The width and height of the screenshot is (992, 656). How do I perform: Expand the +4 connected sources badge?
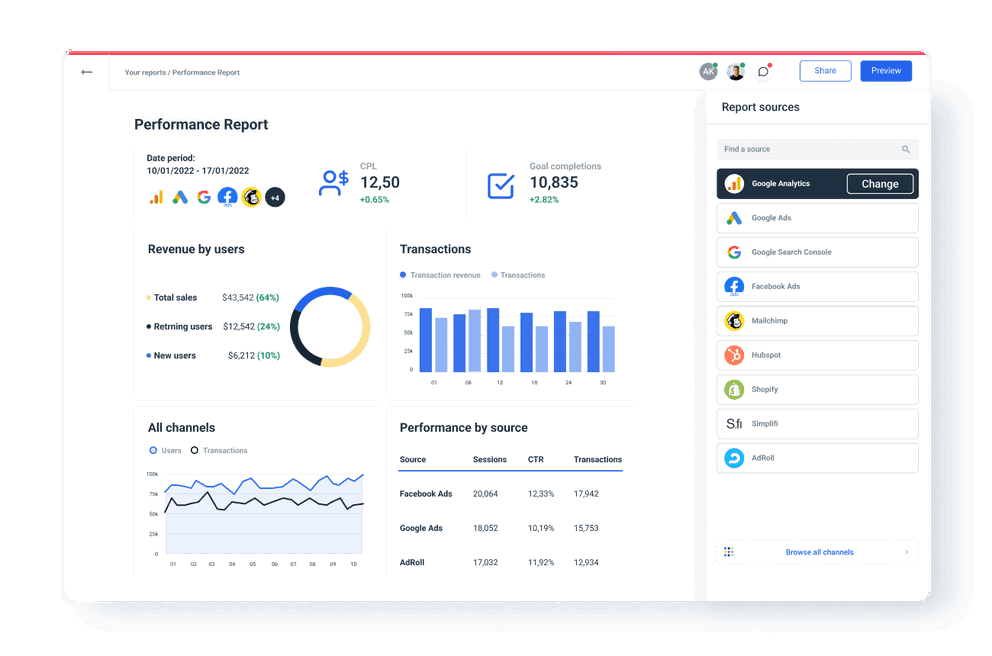[x=275, y=197]
